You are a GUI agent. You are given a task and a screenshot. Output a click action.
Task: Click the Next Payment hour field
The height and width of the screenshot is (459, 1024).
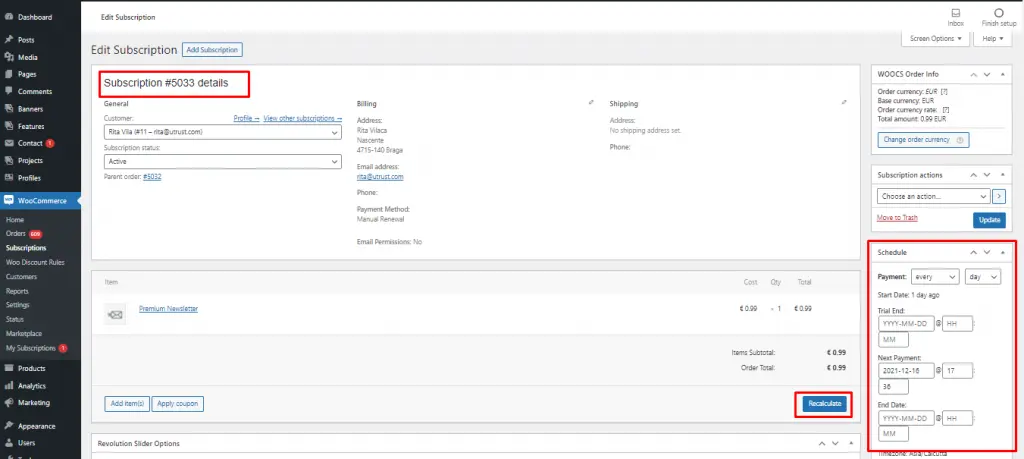(x=957, y=370)
